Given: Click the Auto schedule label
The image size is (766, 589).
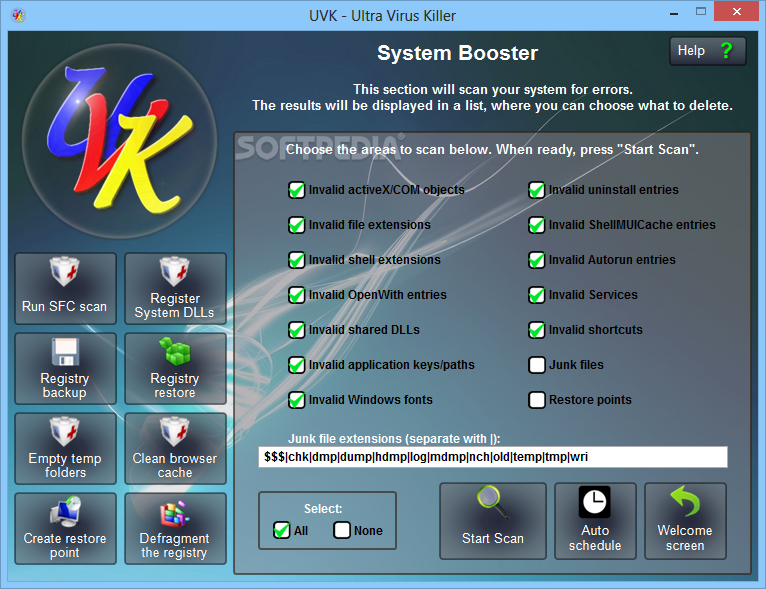Looking at the screenshot, I should point(595,538).
